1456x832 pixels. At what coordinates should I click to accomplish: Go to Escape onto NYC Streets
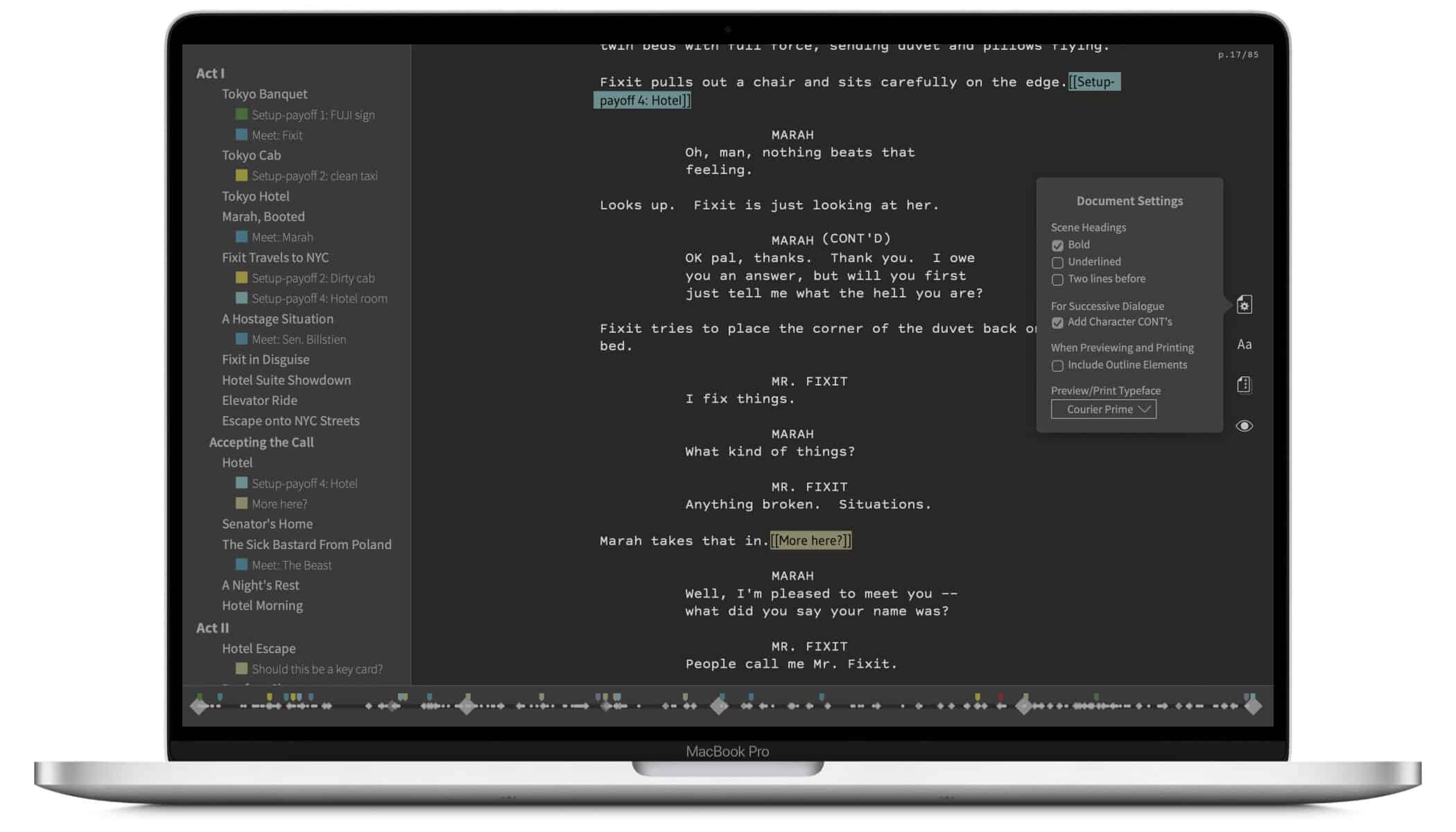[291, 421]
